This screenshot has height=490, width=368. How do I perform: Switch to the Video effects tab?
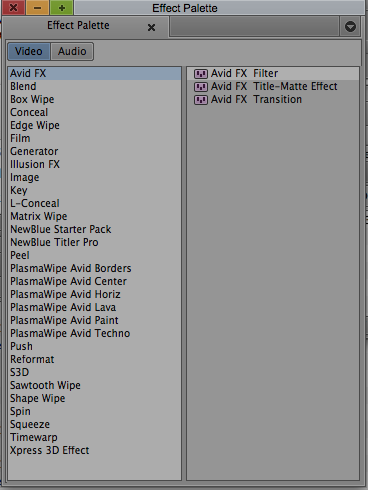click(x=29, y=51)
